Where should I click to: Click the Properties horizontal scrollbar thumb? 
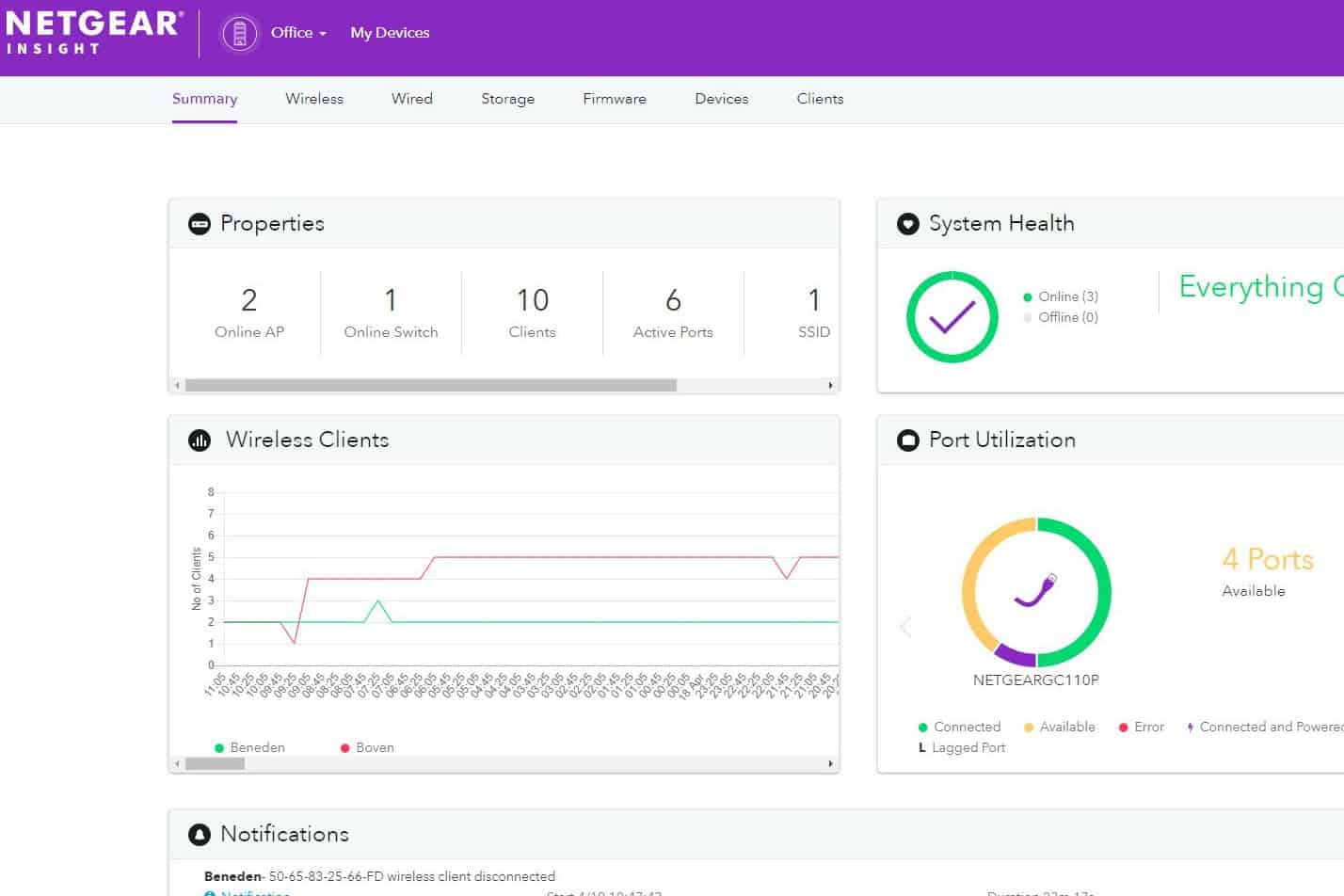click(431, 385)
